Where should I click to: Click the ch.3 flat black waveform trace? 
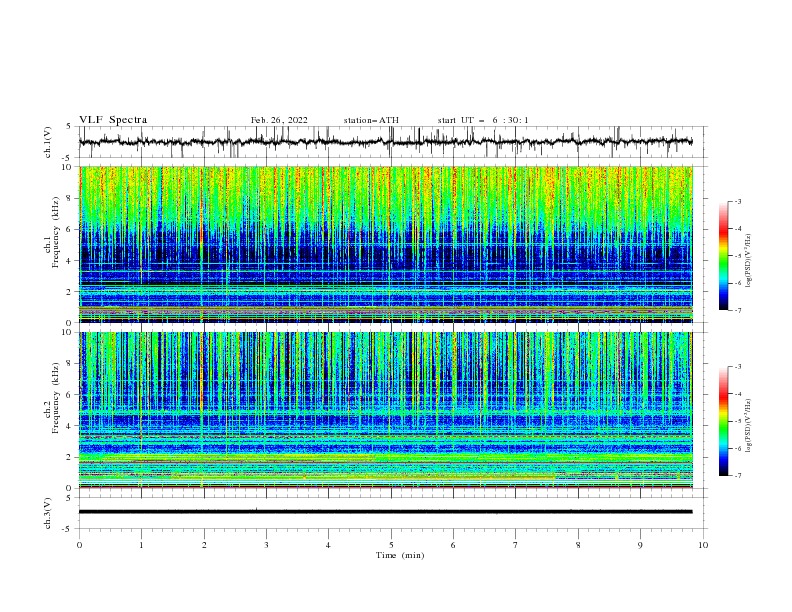click(385, 512)
